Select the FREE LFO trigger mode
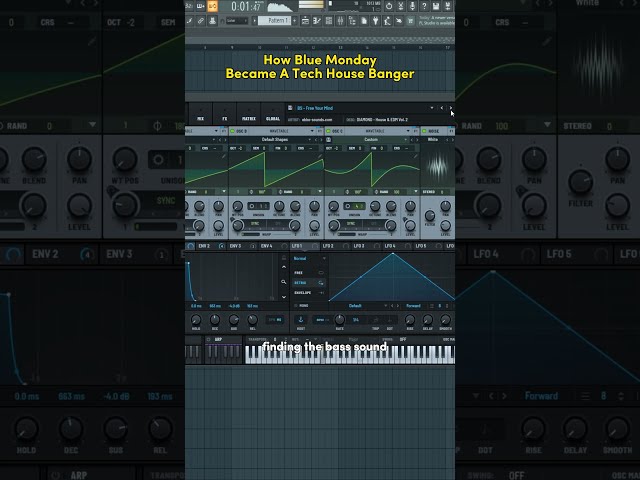Viewport: 640px width, 480px height. tap(309, 273)
